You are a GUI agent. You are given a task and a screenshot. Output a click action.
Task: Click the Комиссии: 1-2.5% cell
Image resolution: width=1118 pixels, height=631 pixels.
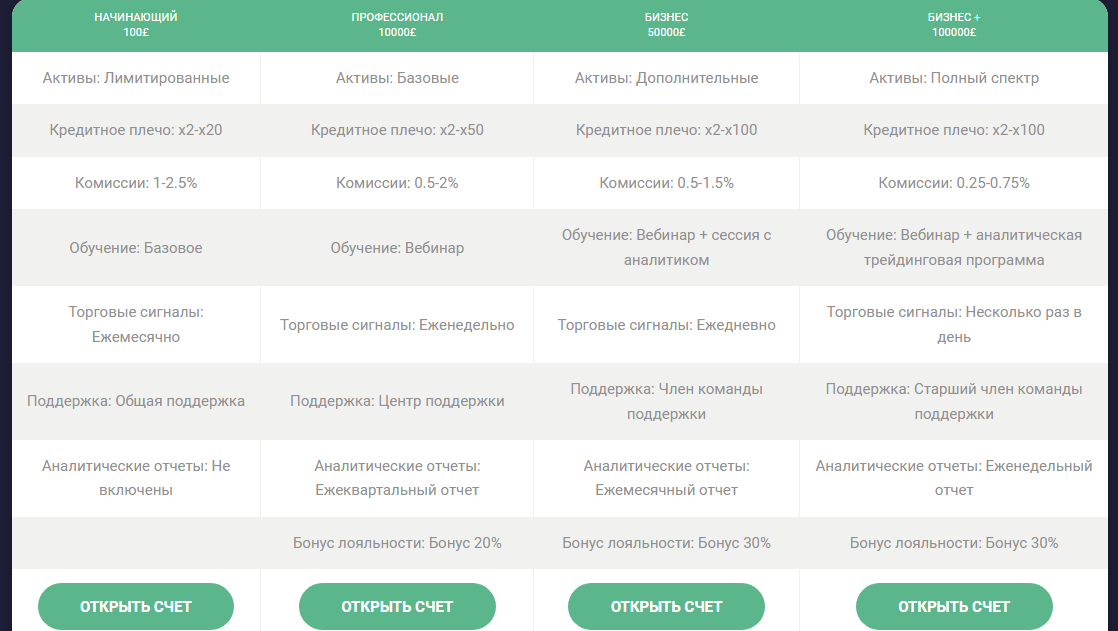135,183
